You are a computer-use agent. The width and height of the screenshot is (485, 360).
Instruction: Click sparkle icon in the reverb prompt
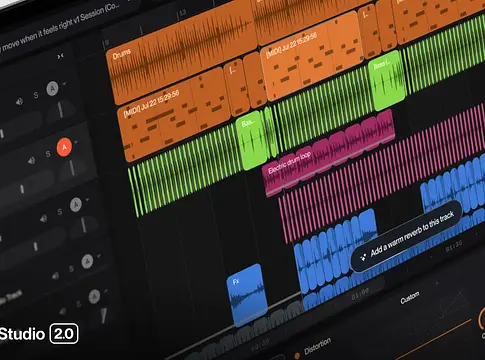coord(363,256)
